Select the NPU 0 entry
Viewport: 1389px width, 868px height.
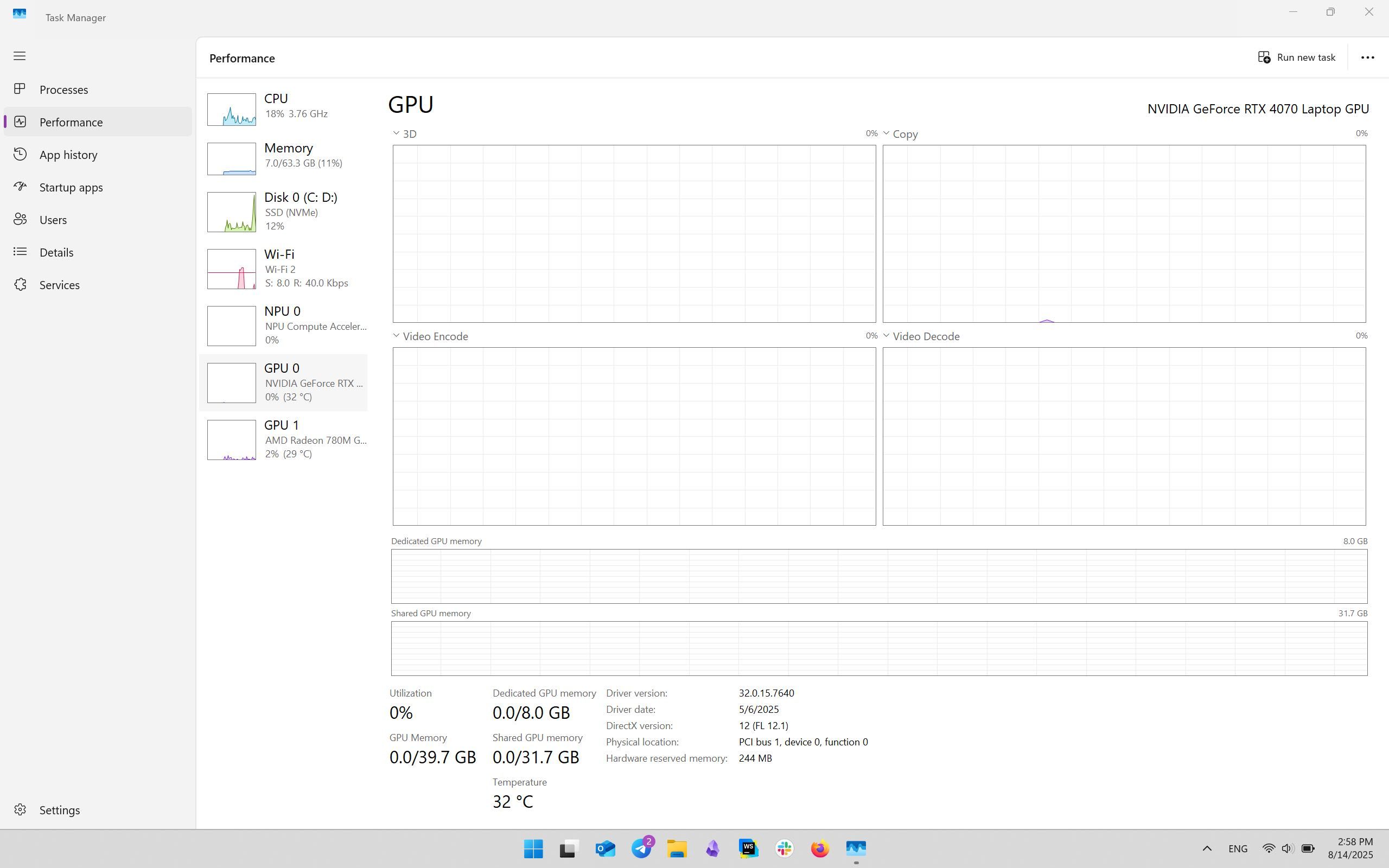click(284, 325)
